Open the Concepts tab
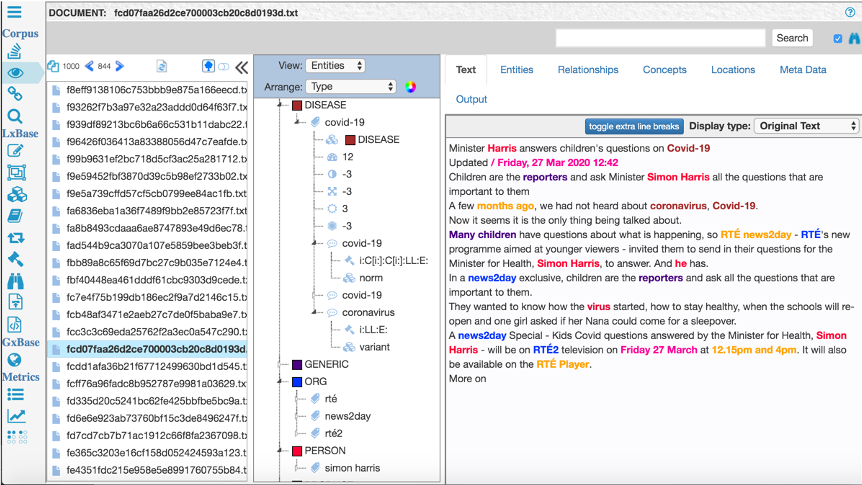The height and width of the screenshot is (485, 862). click(x=665, y=70)
